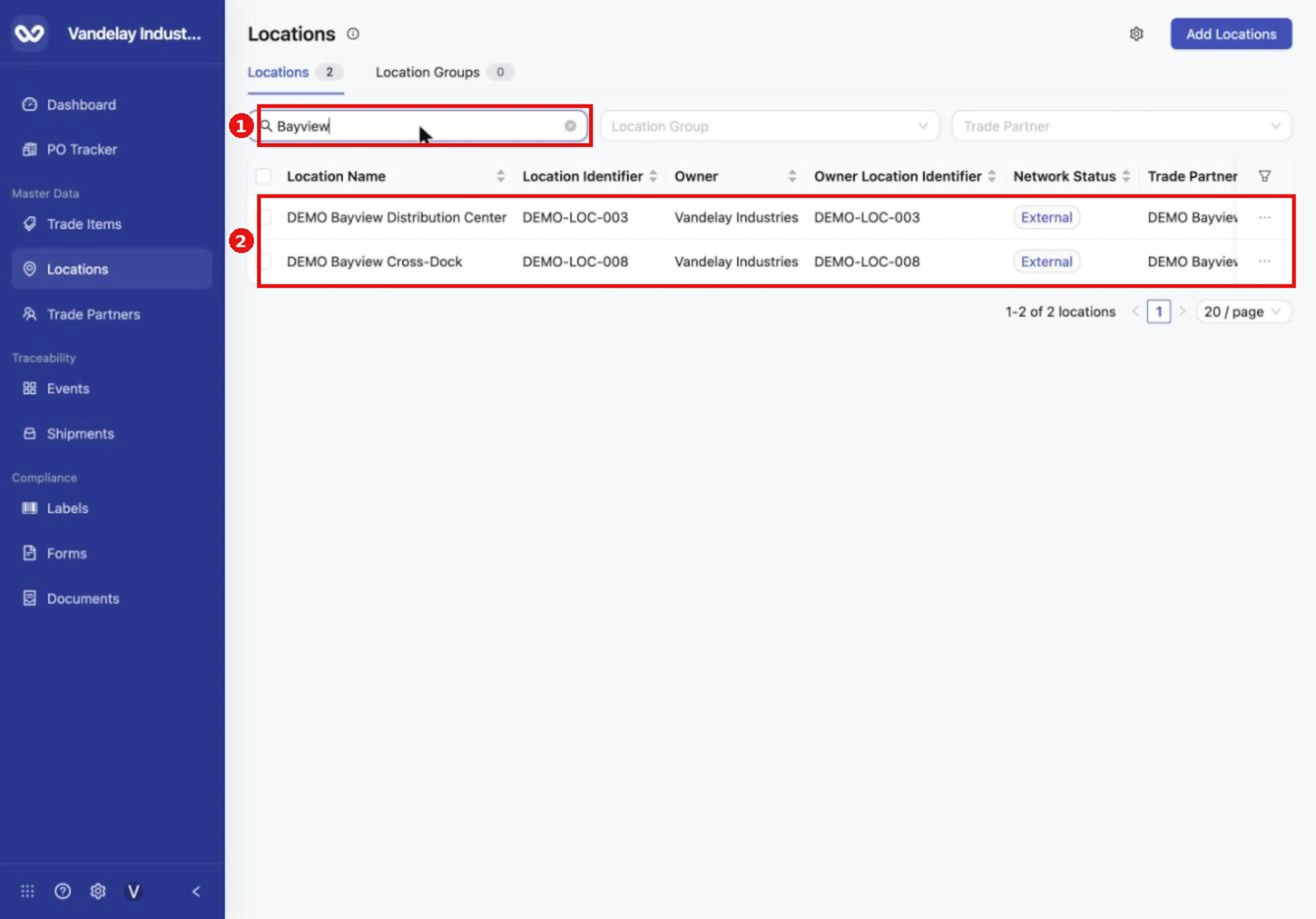
Task: Open the 20 / page size dropdown
Action: click(1243, 312)
